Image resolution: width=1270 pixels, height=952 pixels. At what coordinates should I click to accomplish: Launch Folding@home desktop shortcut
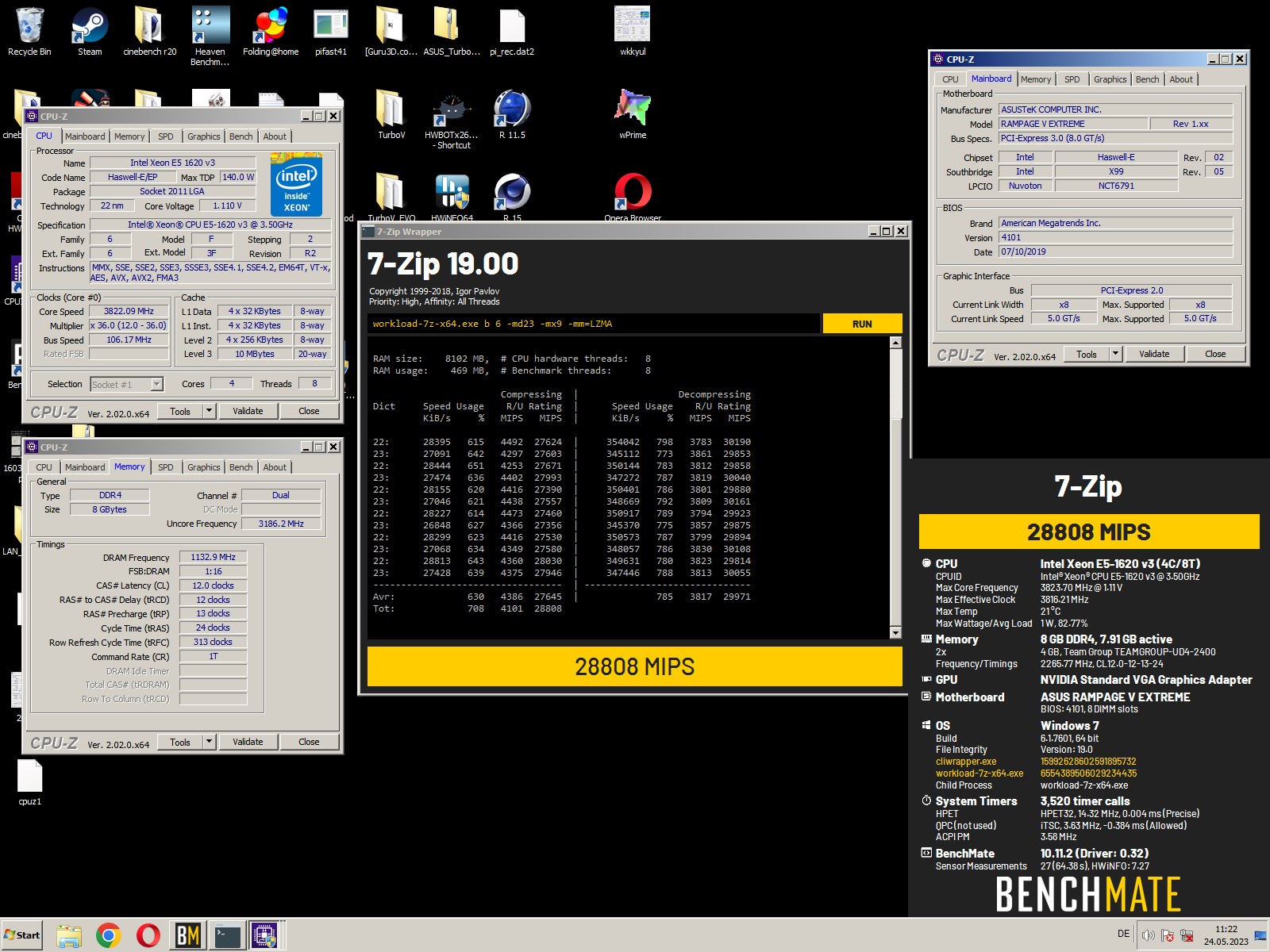(271, 32)
